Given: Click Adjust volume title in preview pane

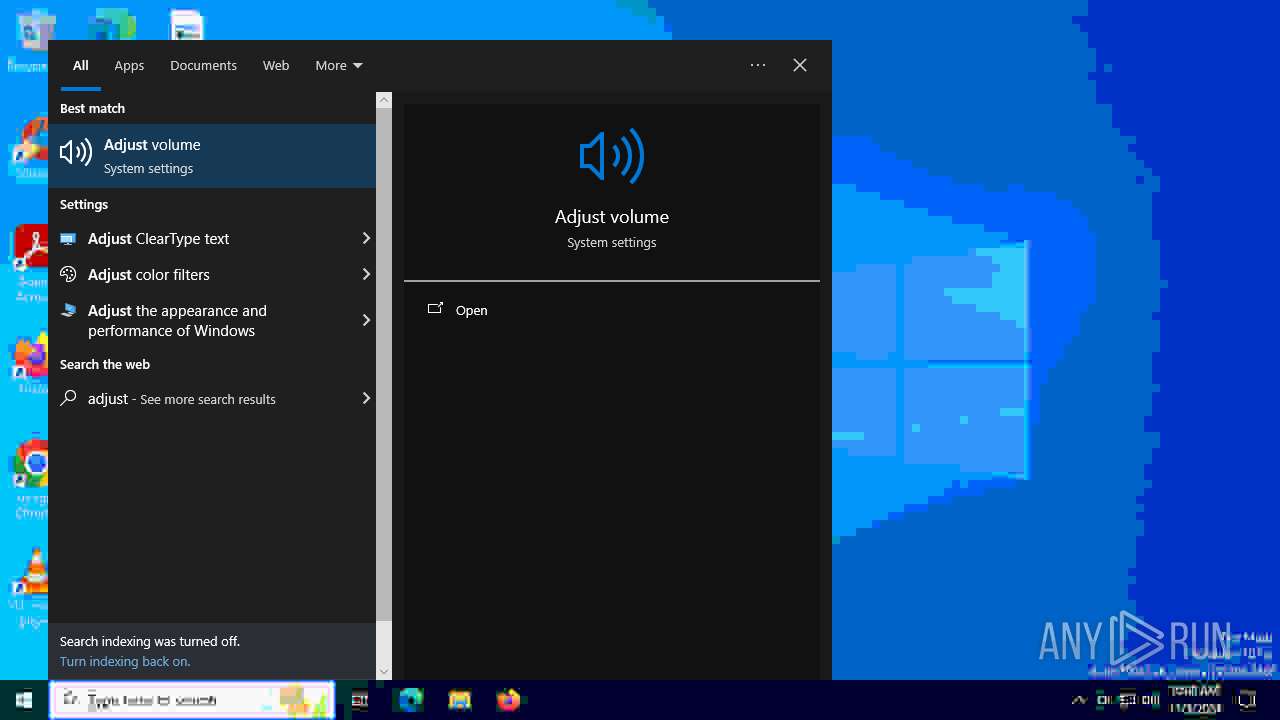Looking at the screenshot, I should tap(612, 216).
